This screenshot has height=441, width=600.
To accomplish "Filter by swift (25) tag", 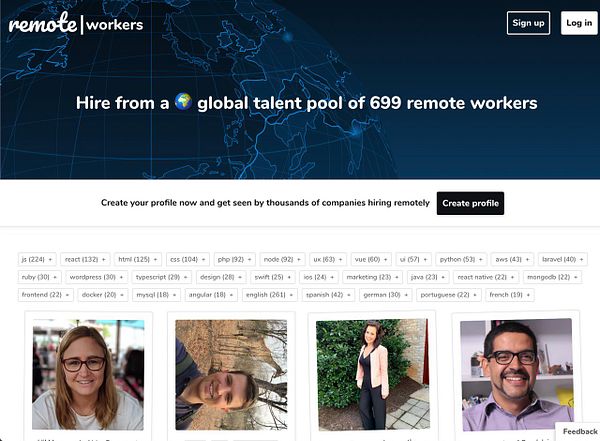I will pyautogui.click(x=273, y=277).
